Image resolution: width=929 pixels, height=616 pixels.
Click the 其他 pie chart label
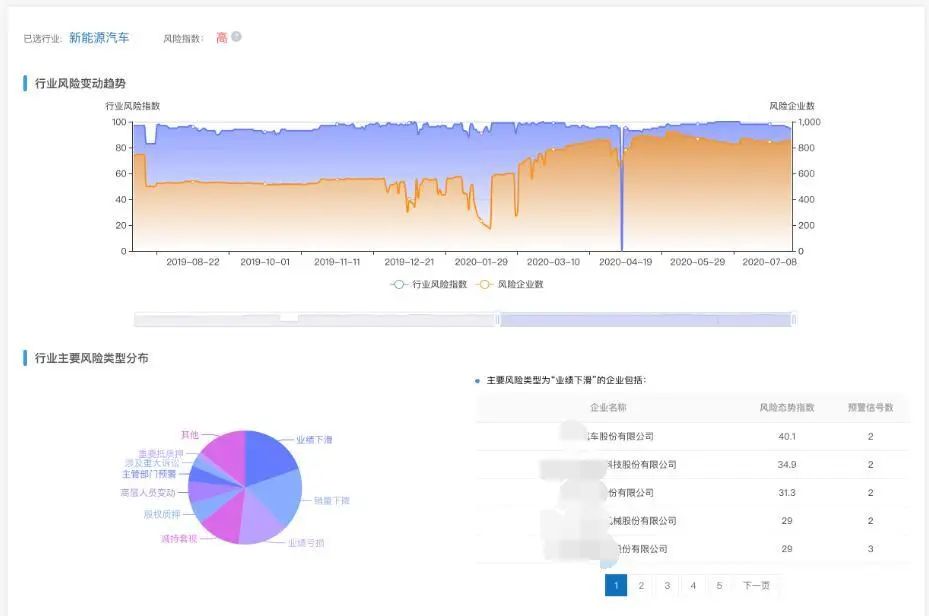[x=189, y=435]
